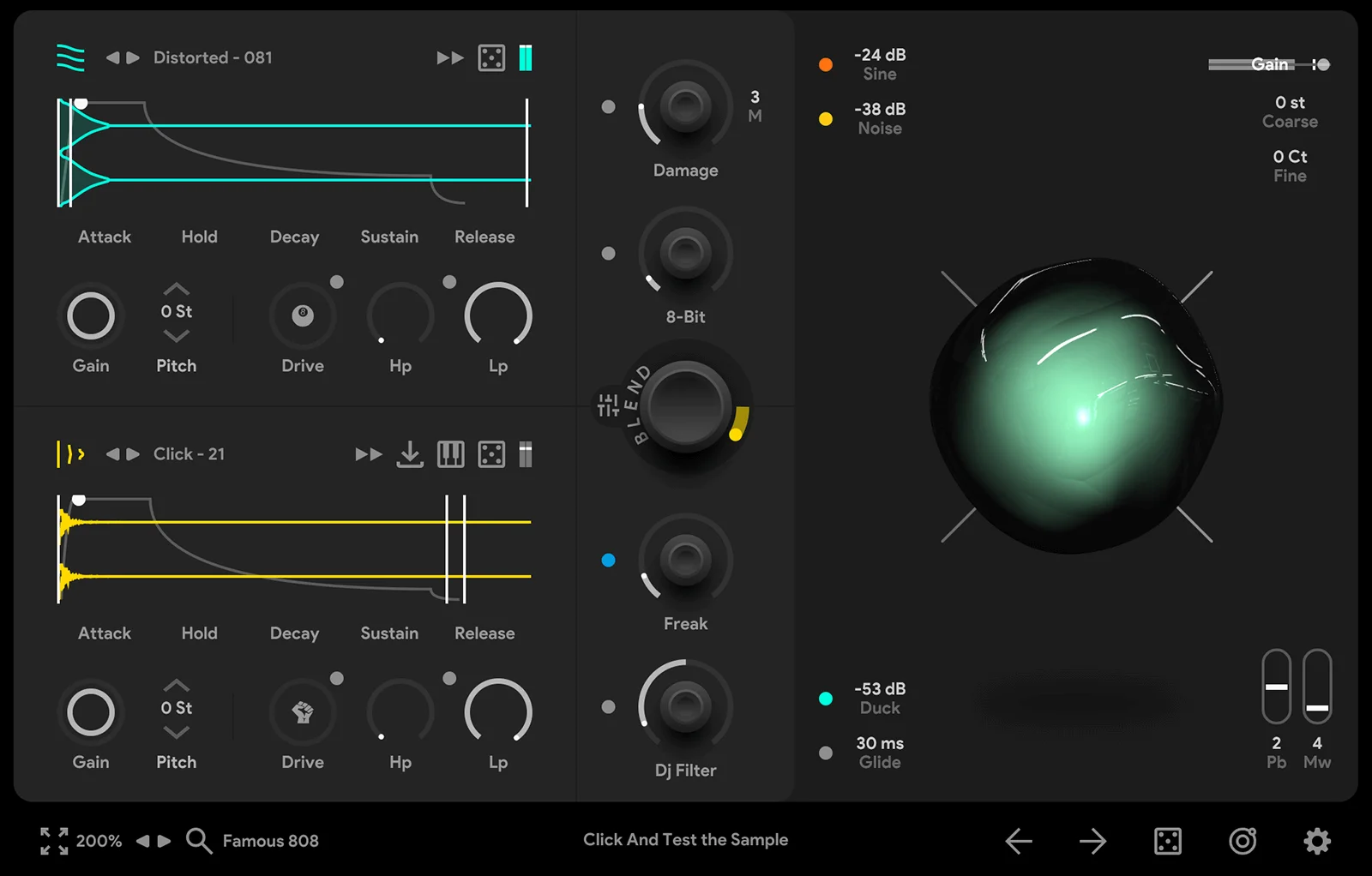1372x876 pixels.
Task: Enable the Damage effect toggle dot
Action: 609,107
